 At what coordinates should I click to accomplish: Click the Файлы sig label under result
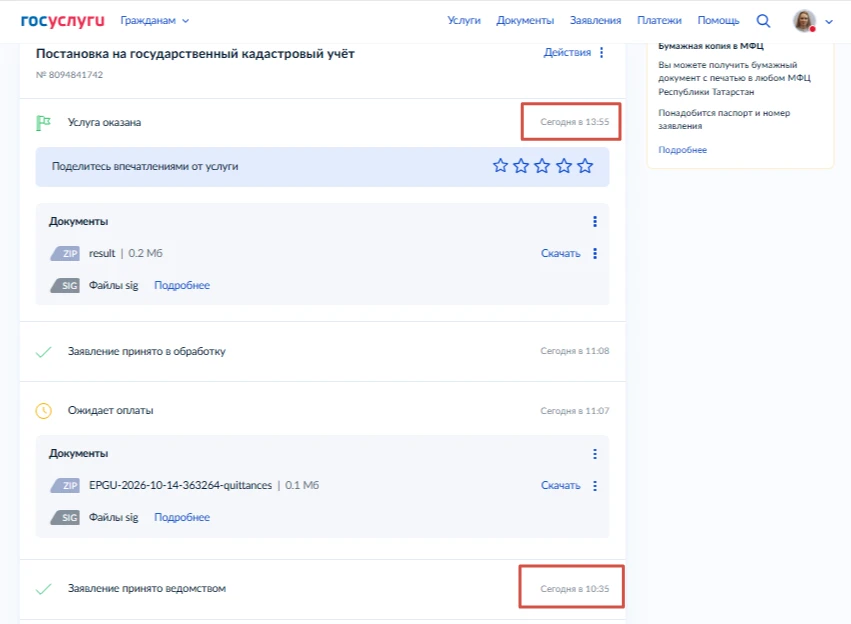[113, 285]
